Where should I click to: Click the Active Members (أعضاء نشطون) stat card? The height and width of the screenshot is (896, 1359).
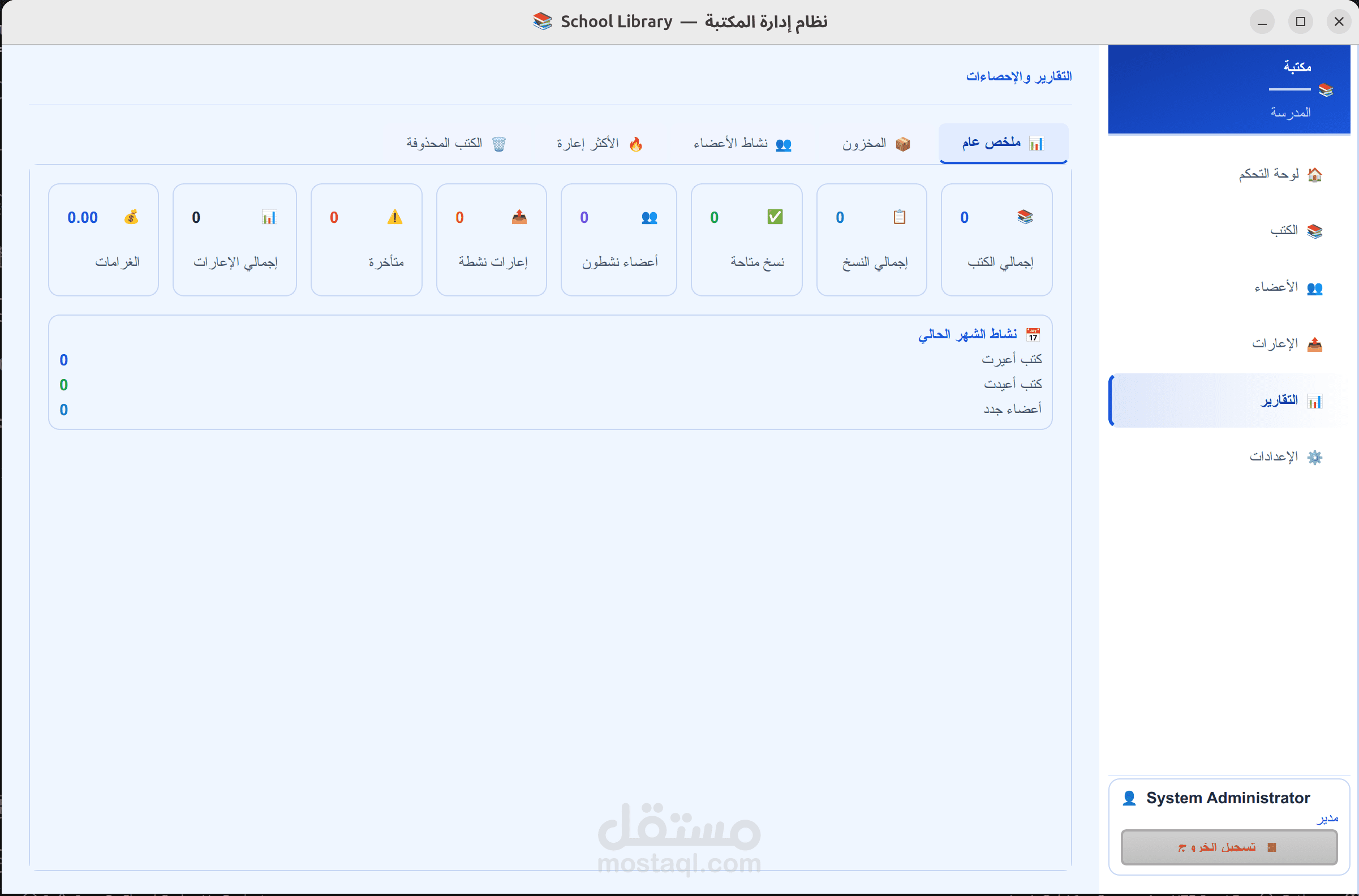618,239
